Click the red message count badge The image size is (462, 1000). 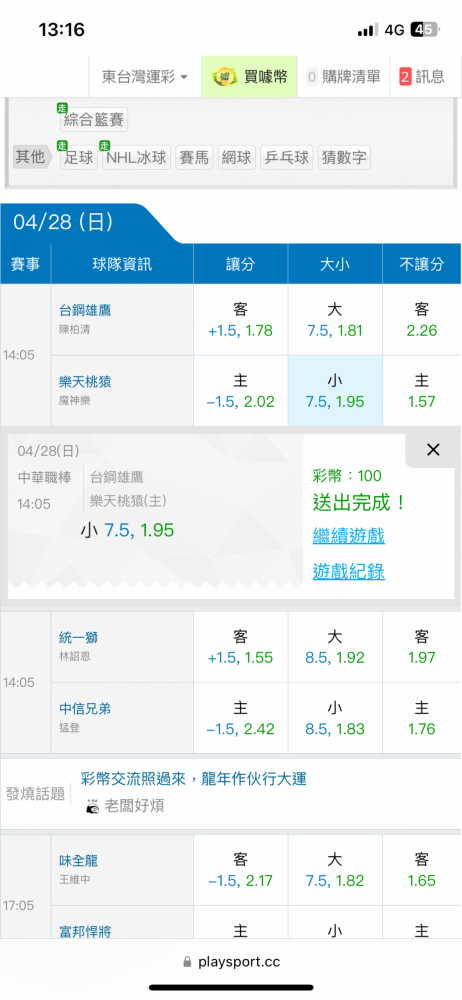coord(405,77)
